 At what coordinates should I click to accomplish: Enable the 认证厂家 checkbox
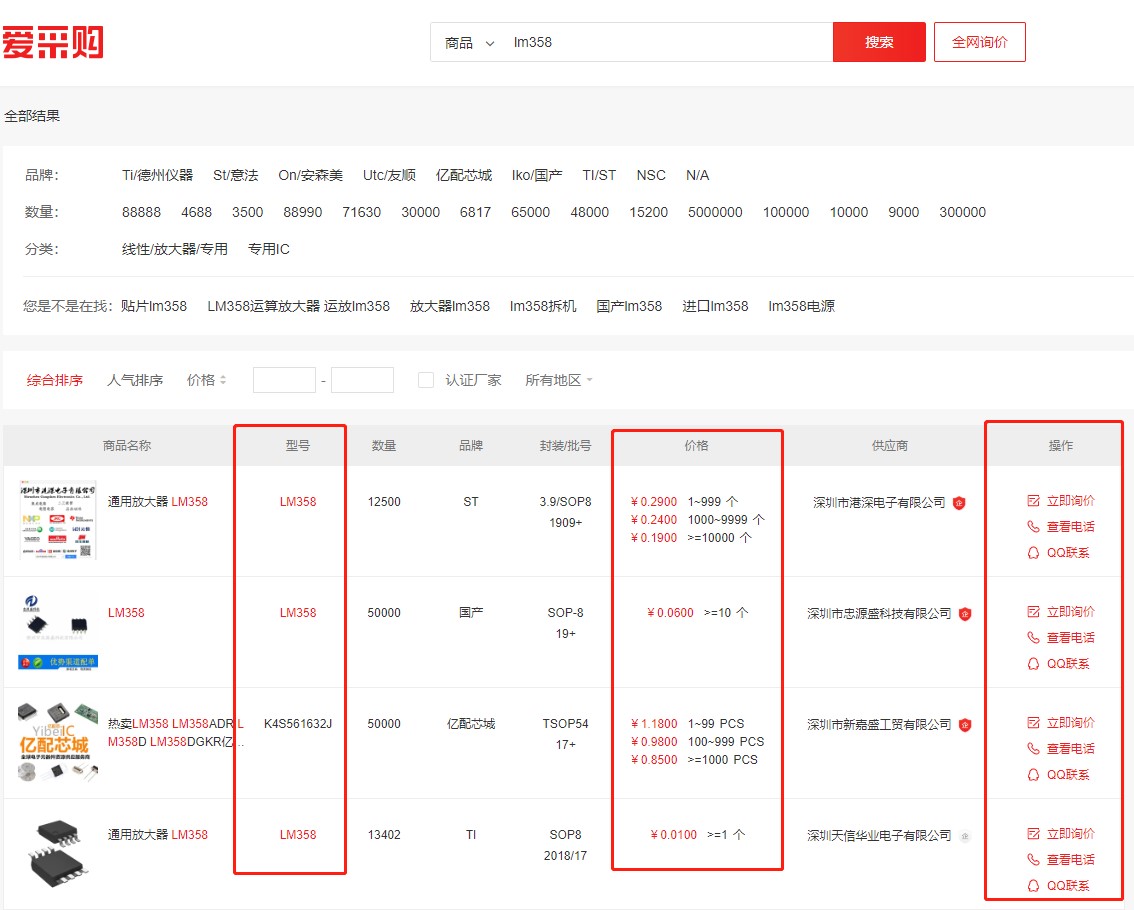pyautogui.click(x=427, y=379)
